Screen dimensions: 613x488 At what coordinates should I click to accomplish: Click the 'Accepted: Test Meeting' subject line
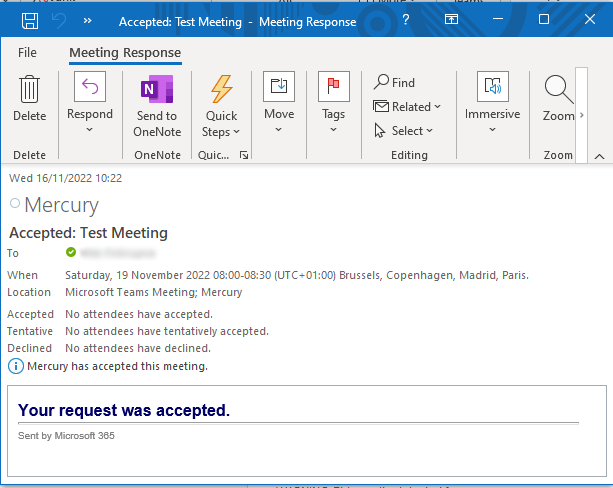pos(89,233)
